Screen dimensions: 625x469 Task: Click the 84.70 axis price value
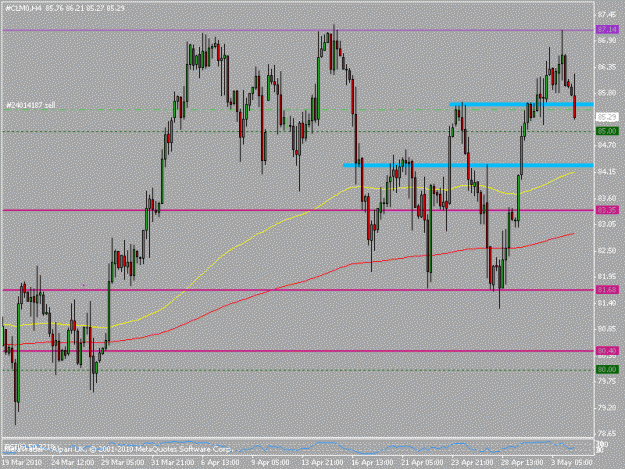pos(607,145)
